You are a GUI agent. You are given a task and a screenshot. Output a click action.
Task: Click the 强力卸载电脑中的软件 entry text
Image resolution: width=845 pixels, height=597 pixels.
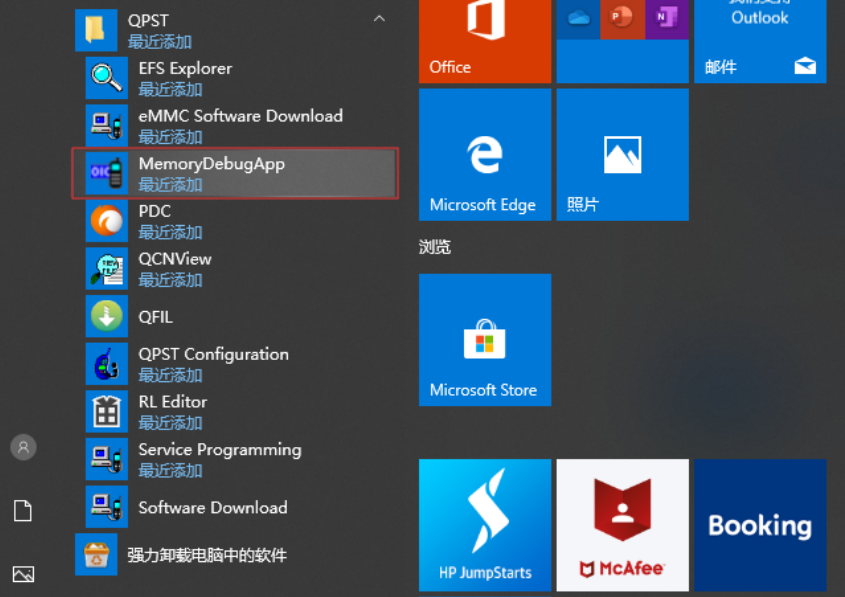pyautogui.click(x=207, y=555)
